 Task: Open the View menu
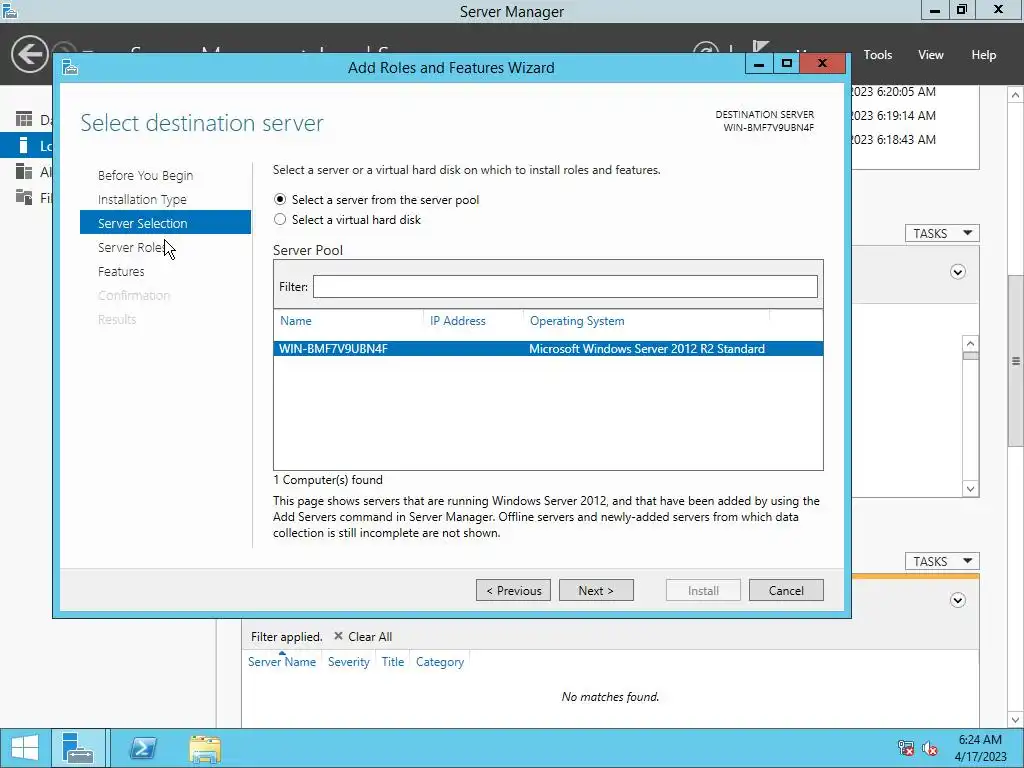pos(931,55)
